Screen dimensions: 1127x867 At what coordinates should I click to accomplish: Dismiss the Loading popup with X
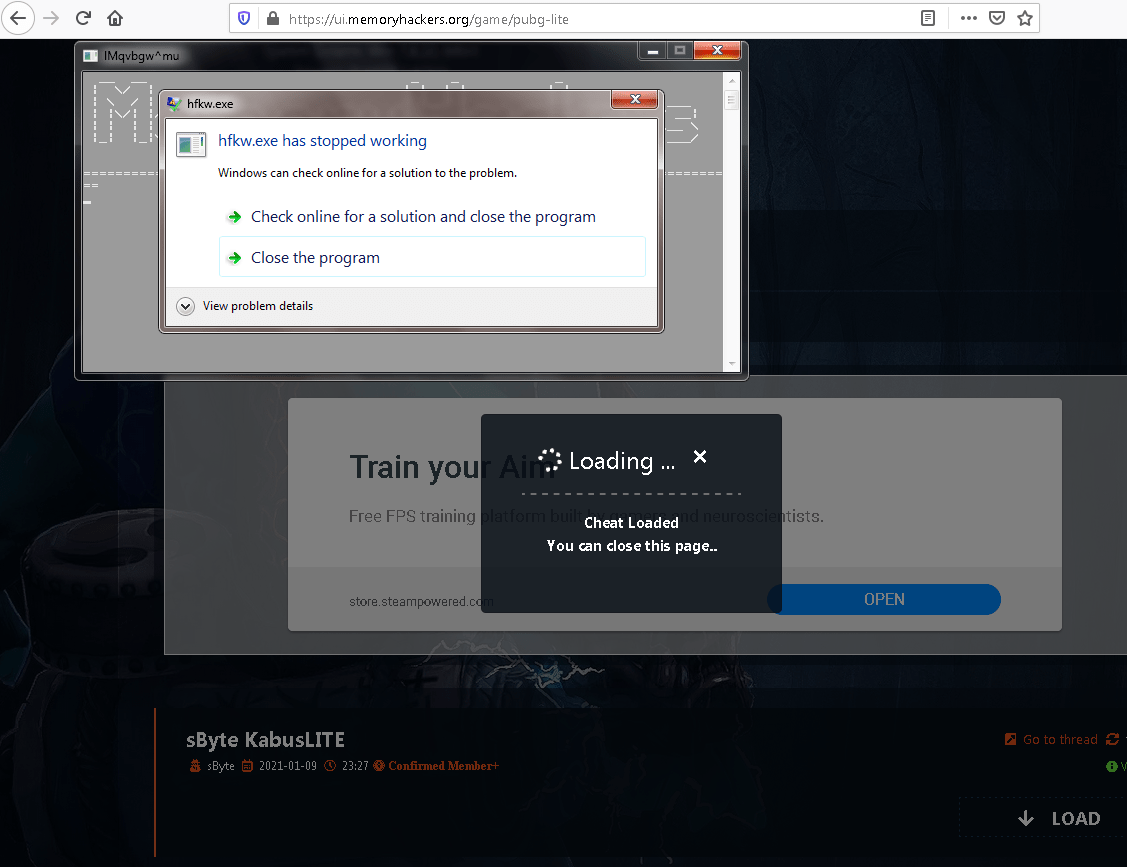(700, 457)
